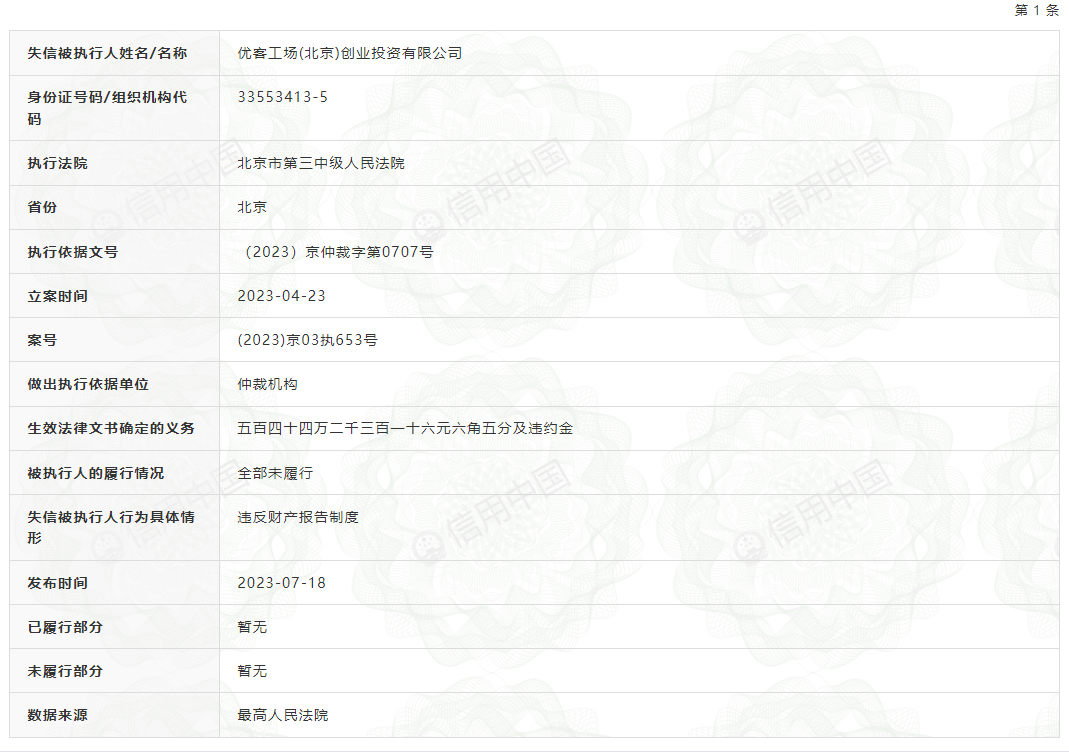This screenshot has width=1069, height=752.
Task: Click '暂无' in the 已履行部分 row
Action: point(252,627)
